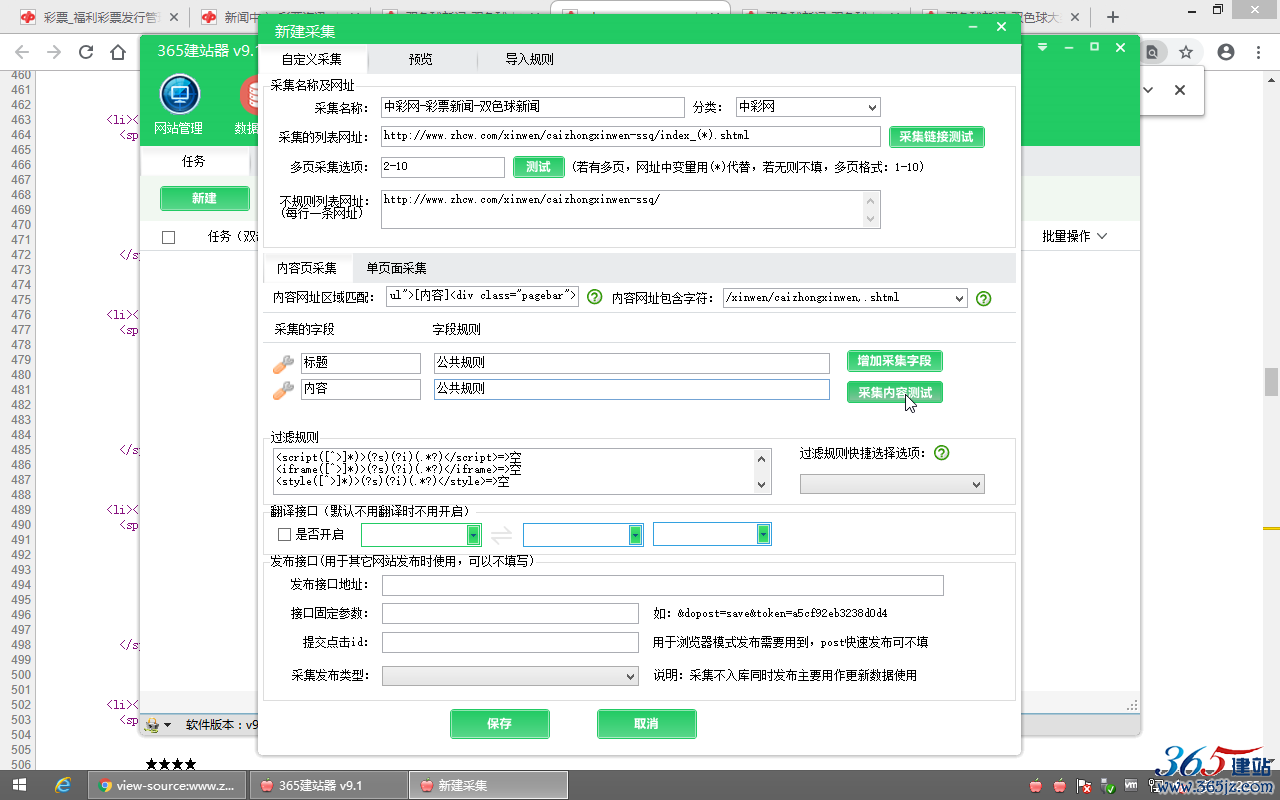Click the 数据 icon in 365建站器 toolbar
This screenshot has width=1280, height=800.
click(249, 95)
